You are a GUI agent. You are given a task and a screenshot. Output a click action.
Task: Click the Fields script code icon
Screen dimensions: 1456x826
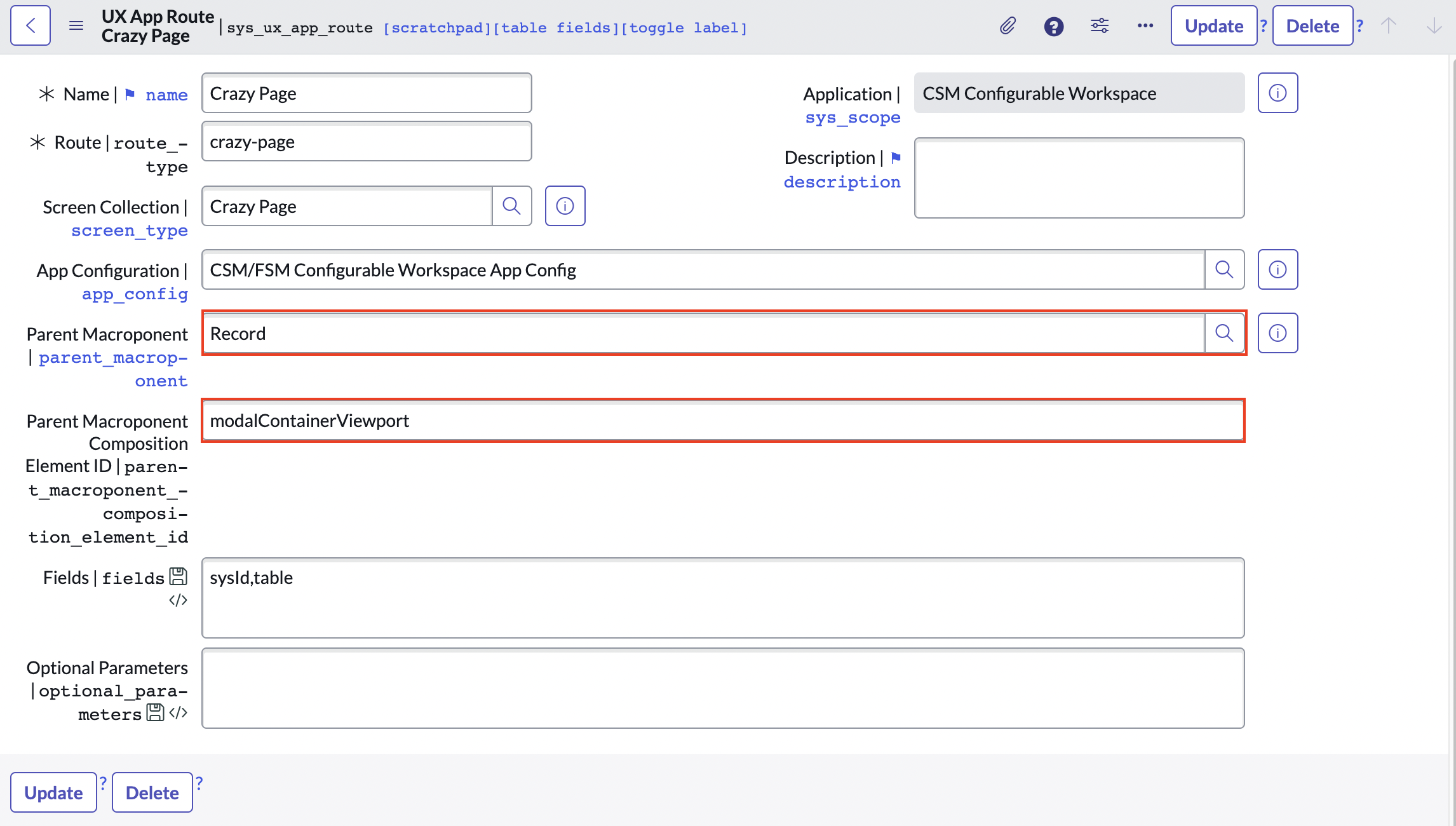coord(179,600)
